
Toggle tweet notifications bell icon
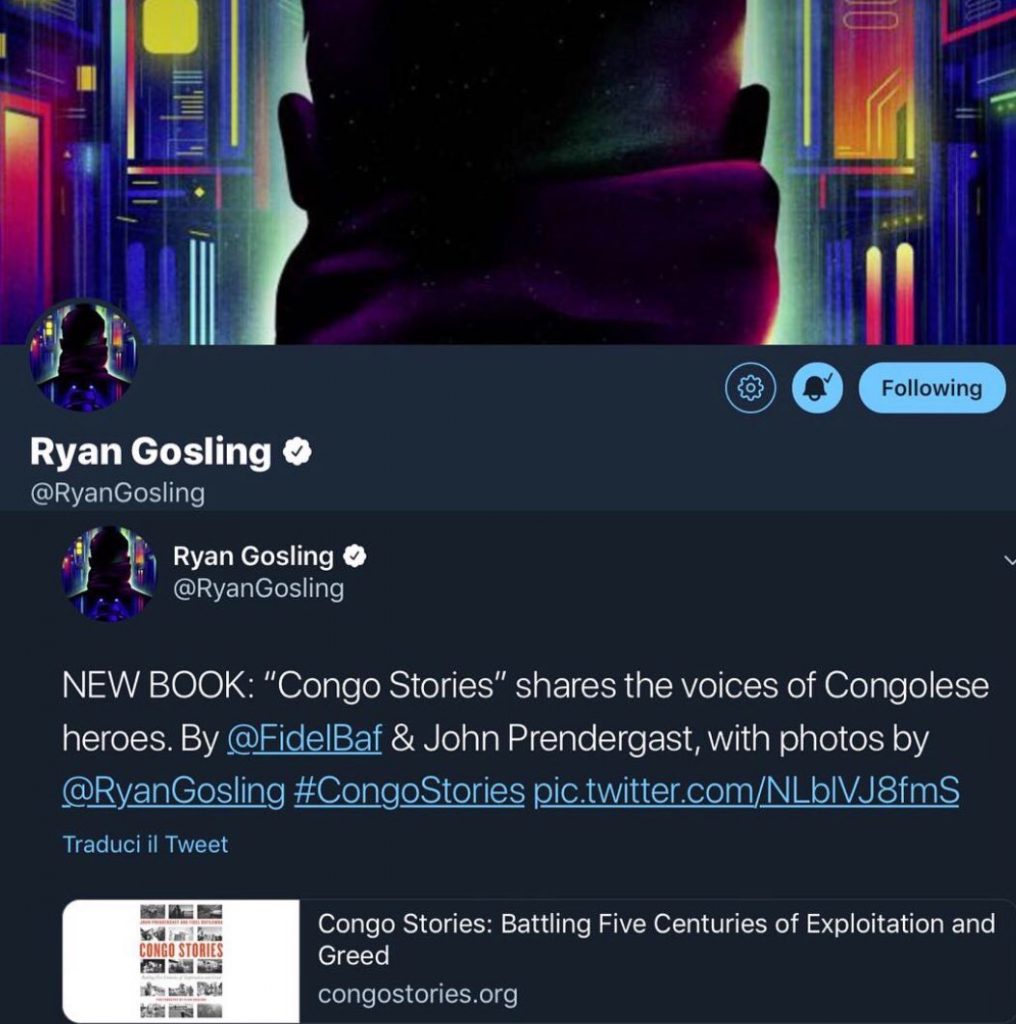pyautogui.click(x=817, y=388)
